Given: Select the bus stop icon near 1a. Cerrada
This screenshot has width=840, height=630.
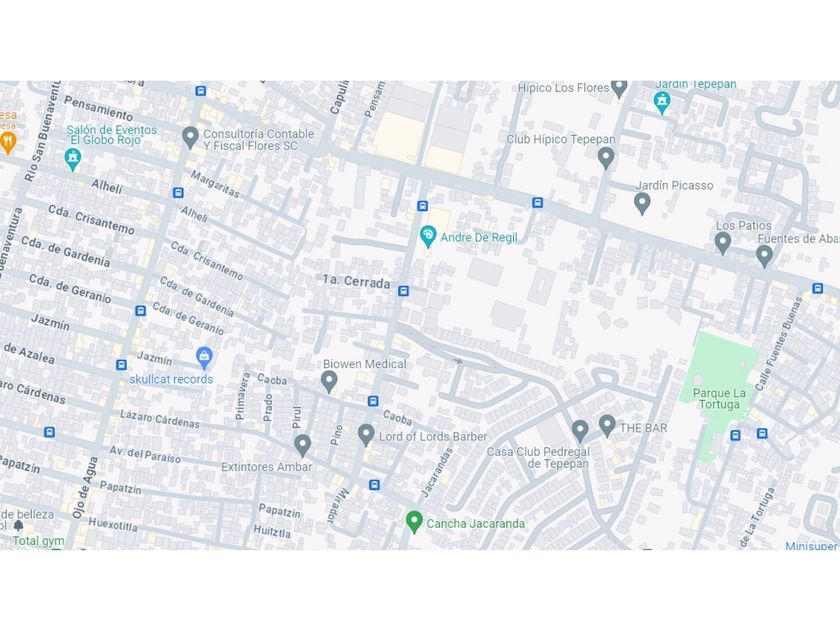Looking at the screenshot, I should click(x=403, y=291).
